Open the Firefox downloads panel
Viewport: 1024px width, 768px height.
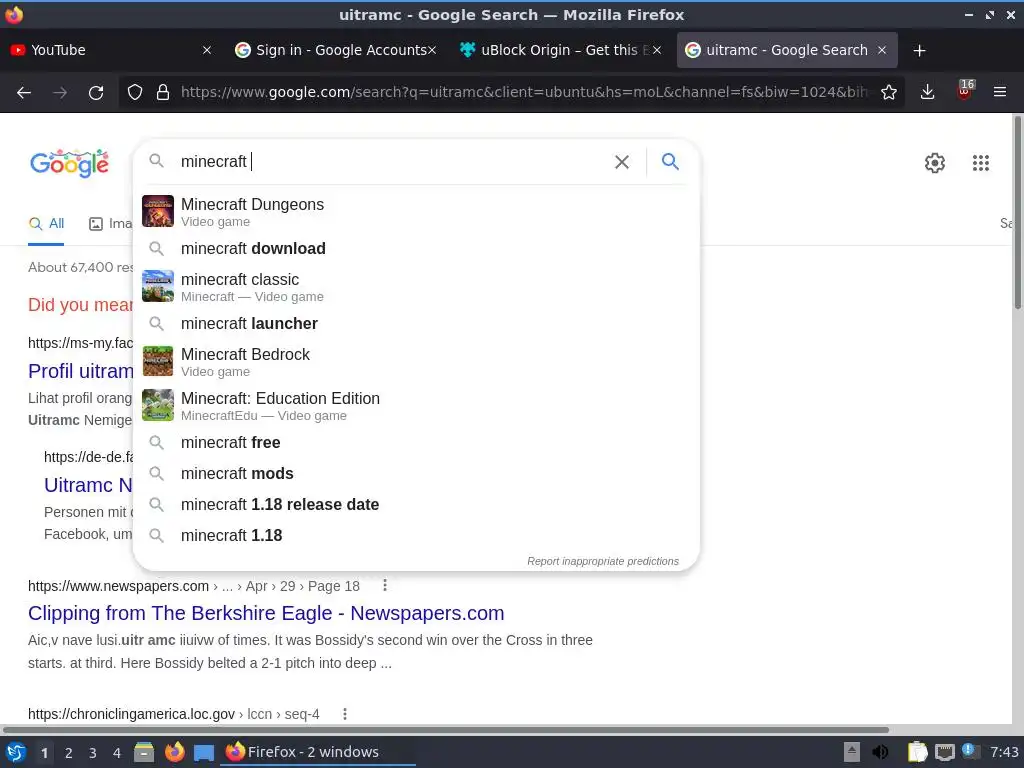pos(927,92)
